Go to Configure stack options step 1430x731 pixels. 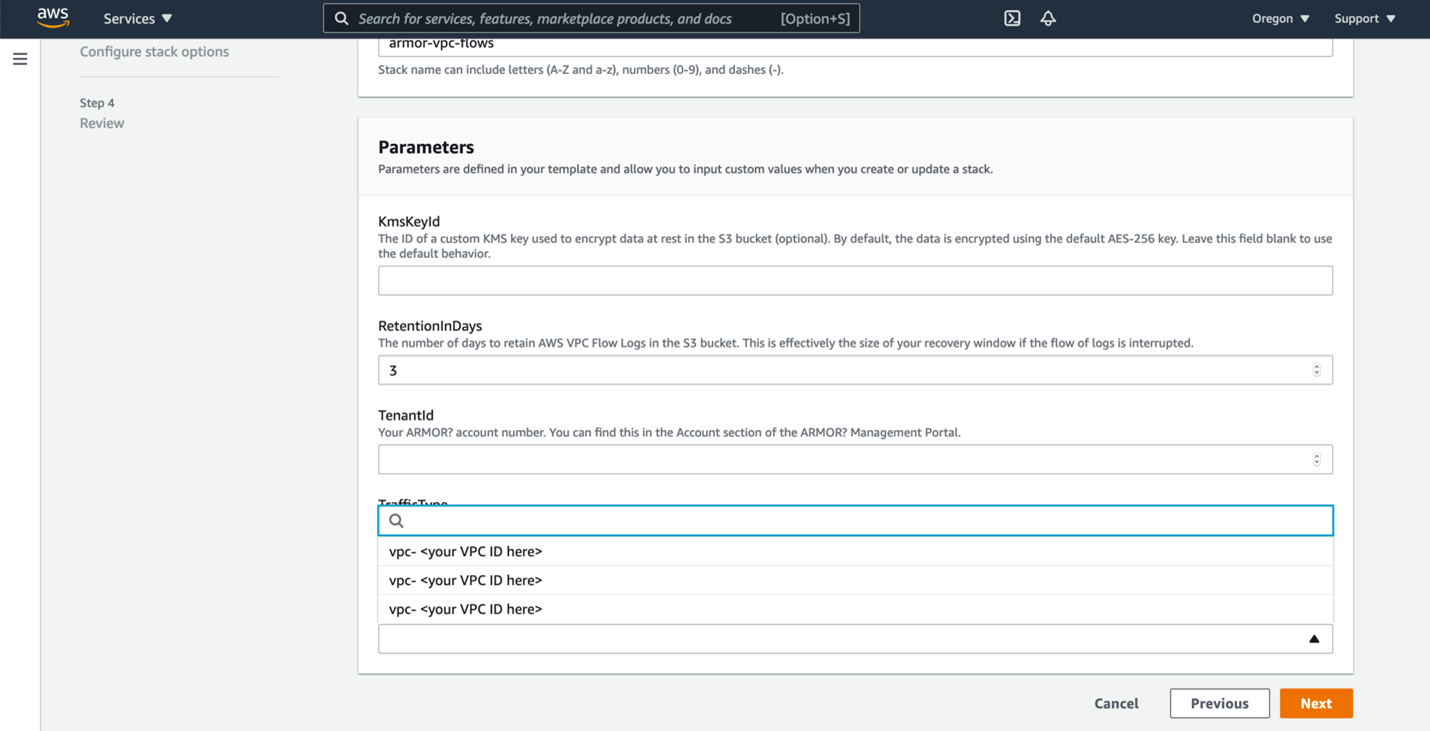pos(154,52)
